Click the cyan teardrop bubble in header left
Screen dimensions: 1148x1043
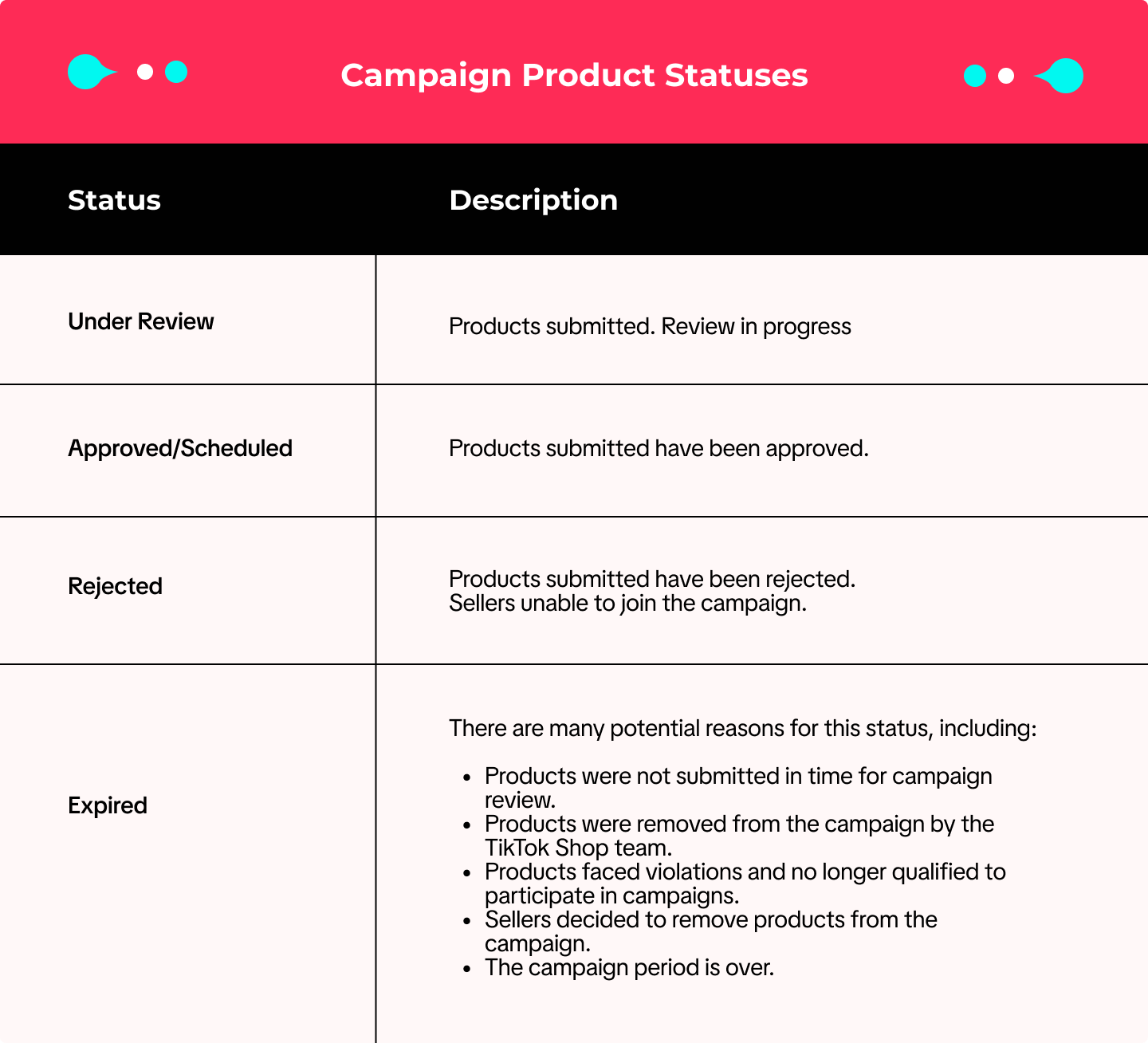[88, 73]
